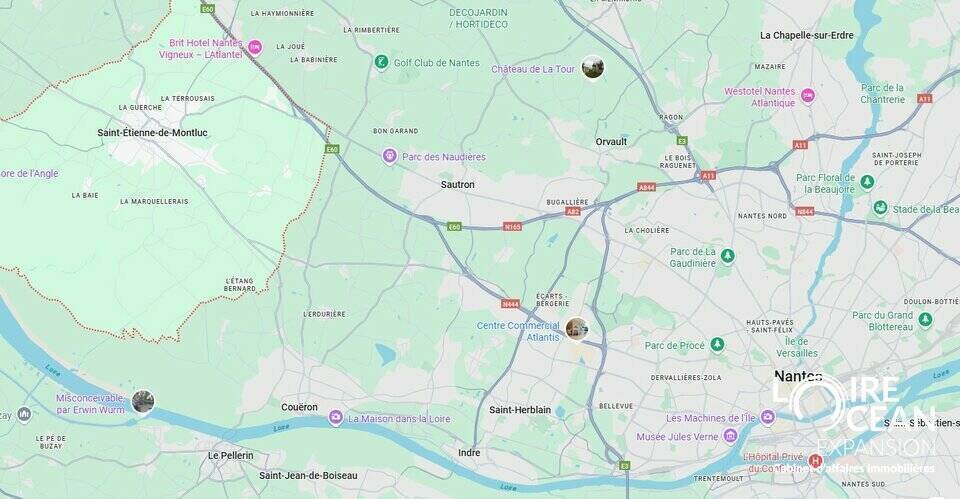960x499 pixels.
Task: Select the Westotel Nantes Atlantique hotel pin
Action: click(x=808, y=96)
